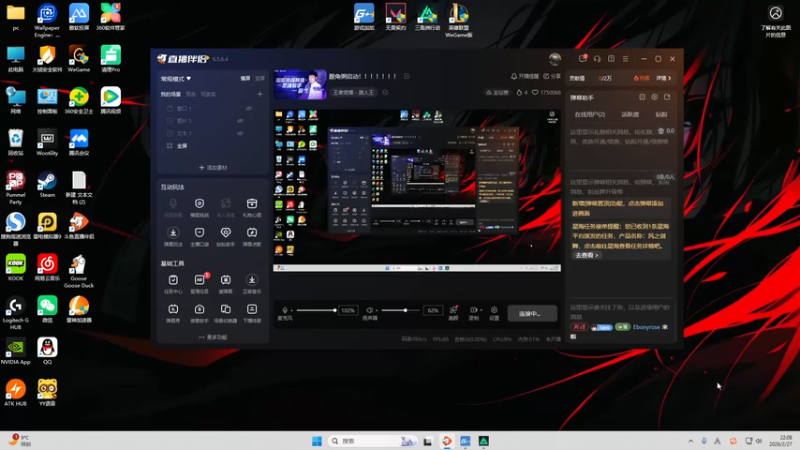Select the 全屏 fullscreen source row
The width and height of the screenshot is (800, 450).
tap(213, 146)
